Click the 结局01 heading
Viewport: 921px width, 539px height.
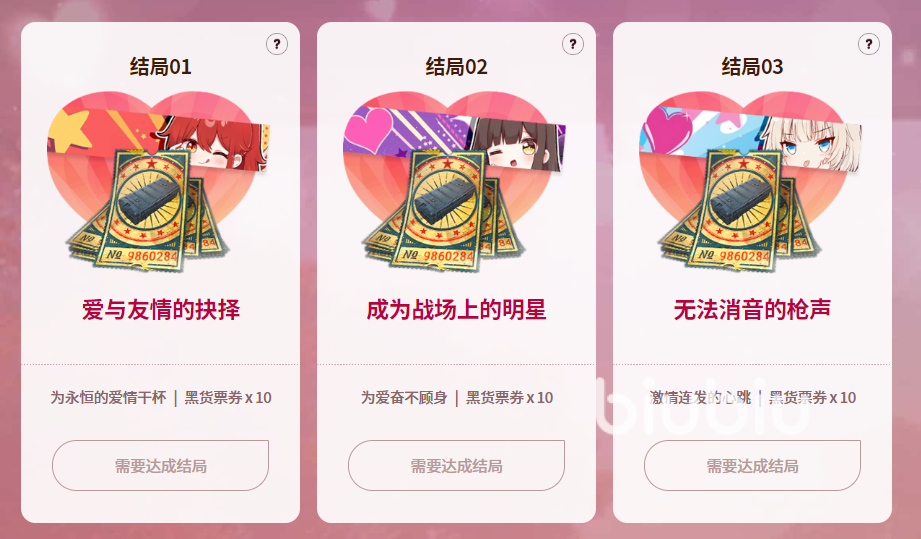click(x=160, y=67)
